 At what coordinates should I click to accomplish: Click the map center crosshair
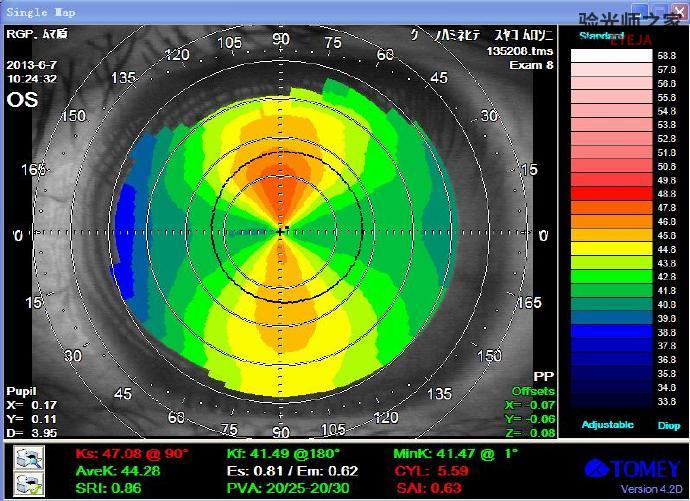click(x=280, y=232)
